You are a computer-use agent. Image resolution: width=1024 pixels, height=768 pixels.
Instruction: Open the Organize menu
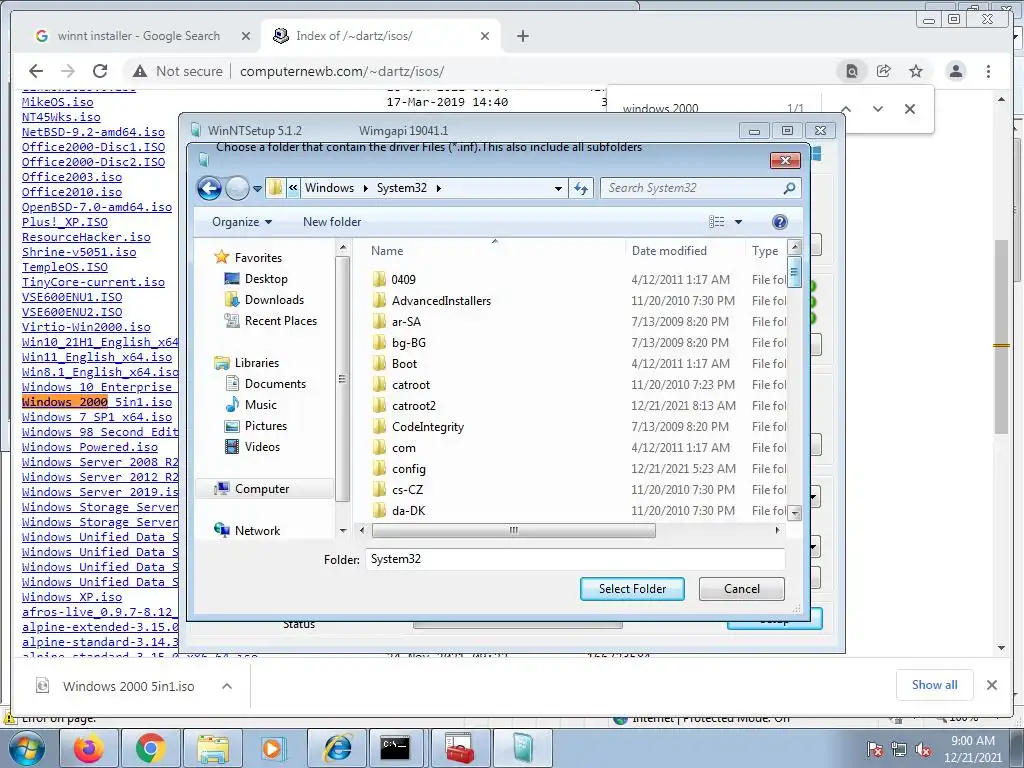click(x=242, y=222)
